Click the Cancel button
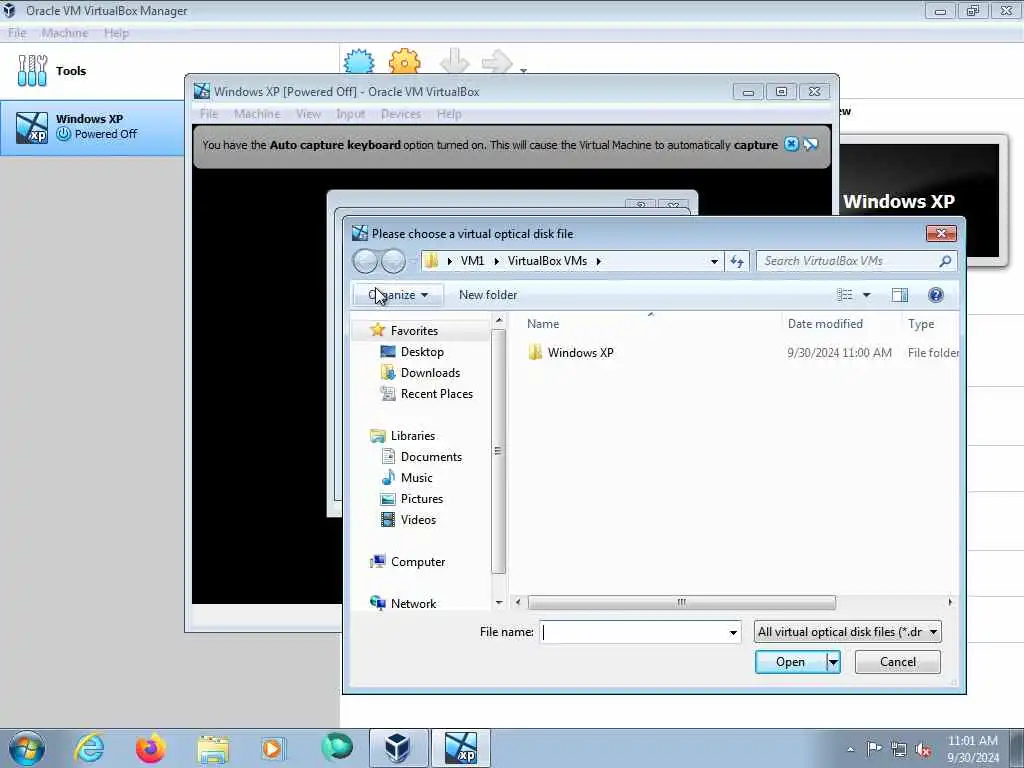Image resolution: width=1024 pixels, height=768 pixels. pos(898,662)
